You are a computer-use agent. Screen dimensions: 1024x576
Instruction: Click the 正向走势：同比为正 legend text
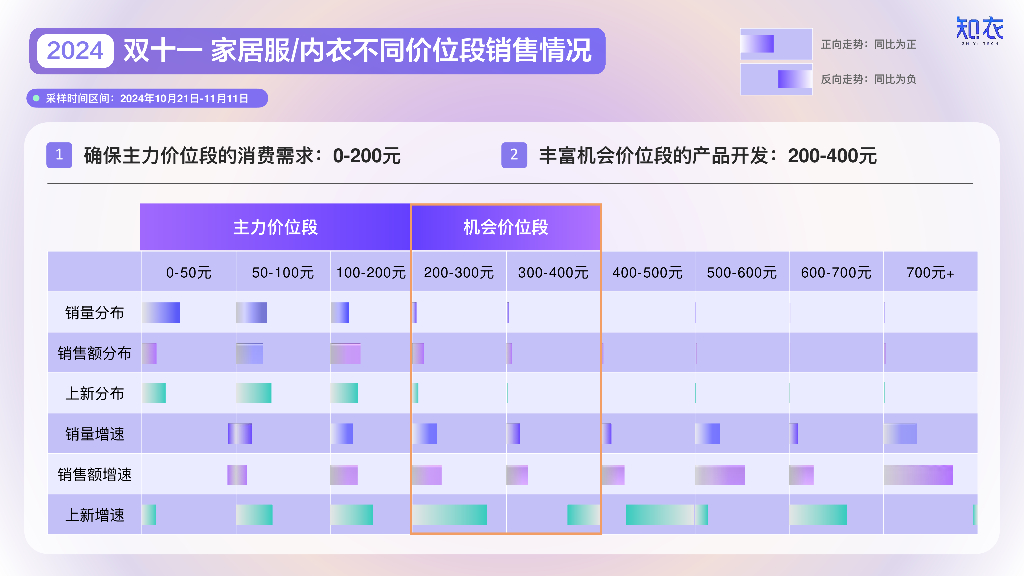[869, 44]
